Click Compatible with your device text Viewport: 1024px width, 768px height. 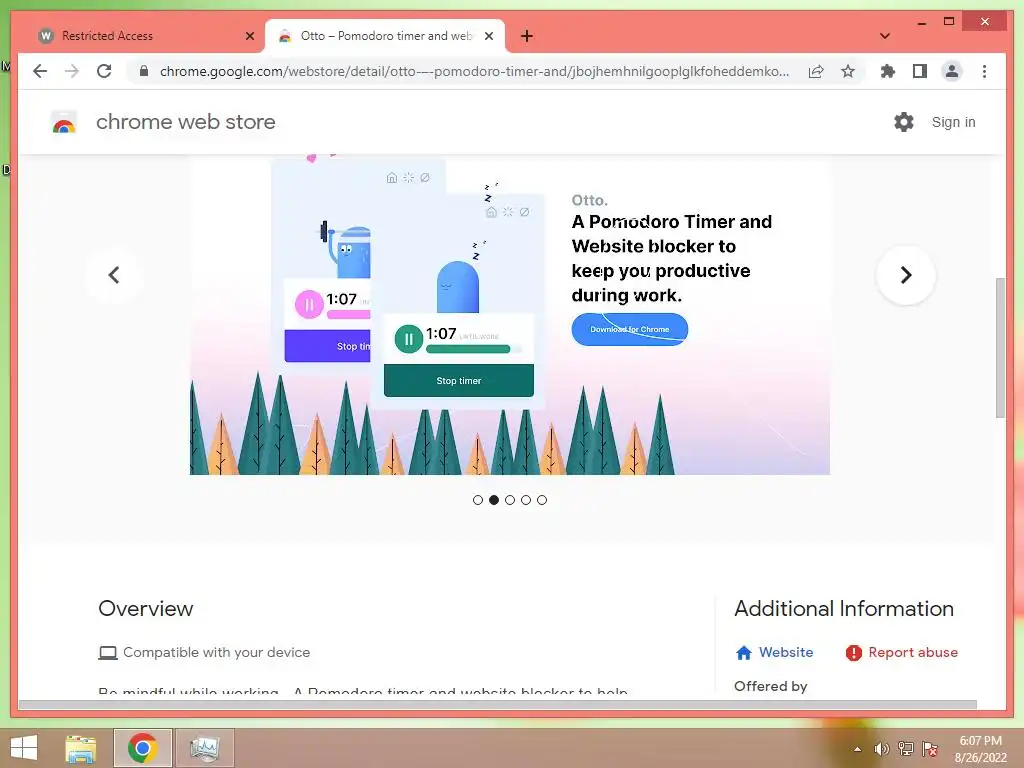216,652
